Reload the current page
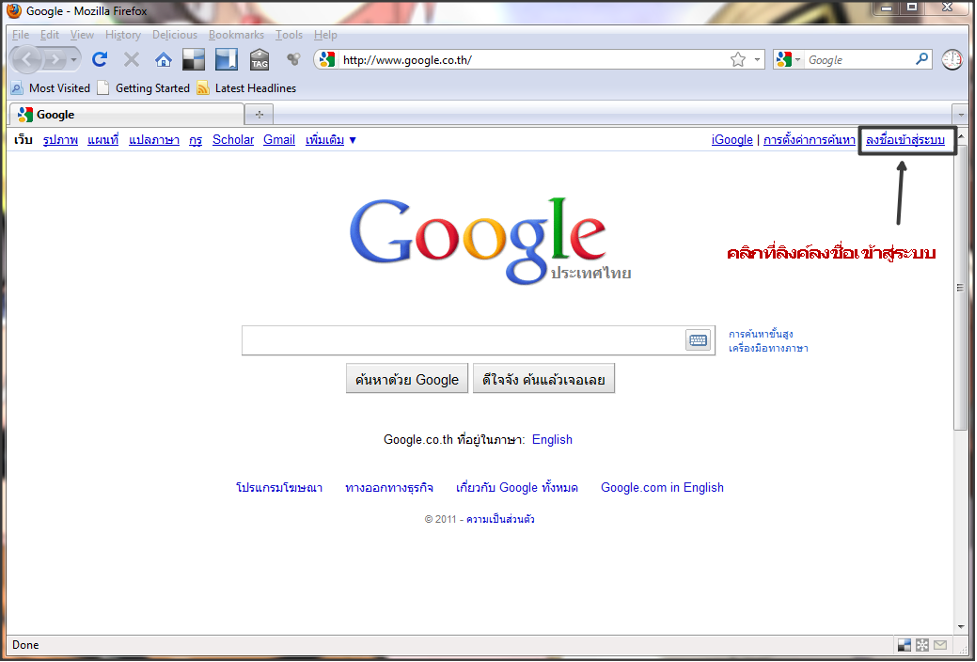 100,60
